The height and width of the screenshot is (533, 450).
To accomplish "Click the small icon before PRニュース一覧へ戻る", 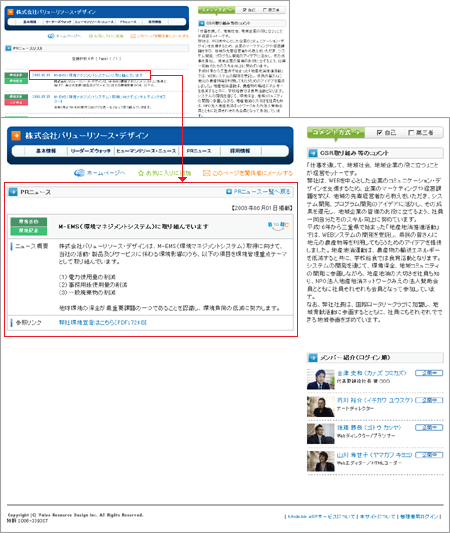I will (x=229, y=192).
